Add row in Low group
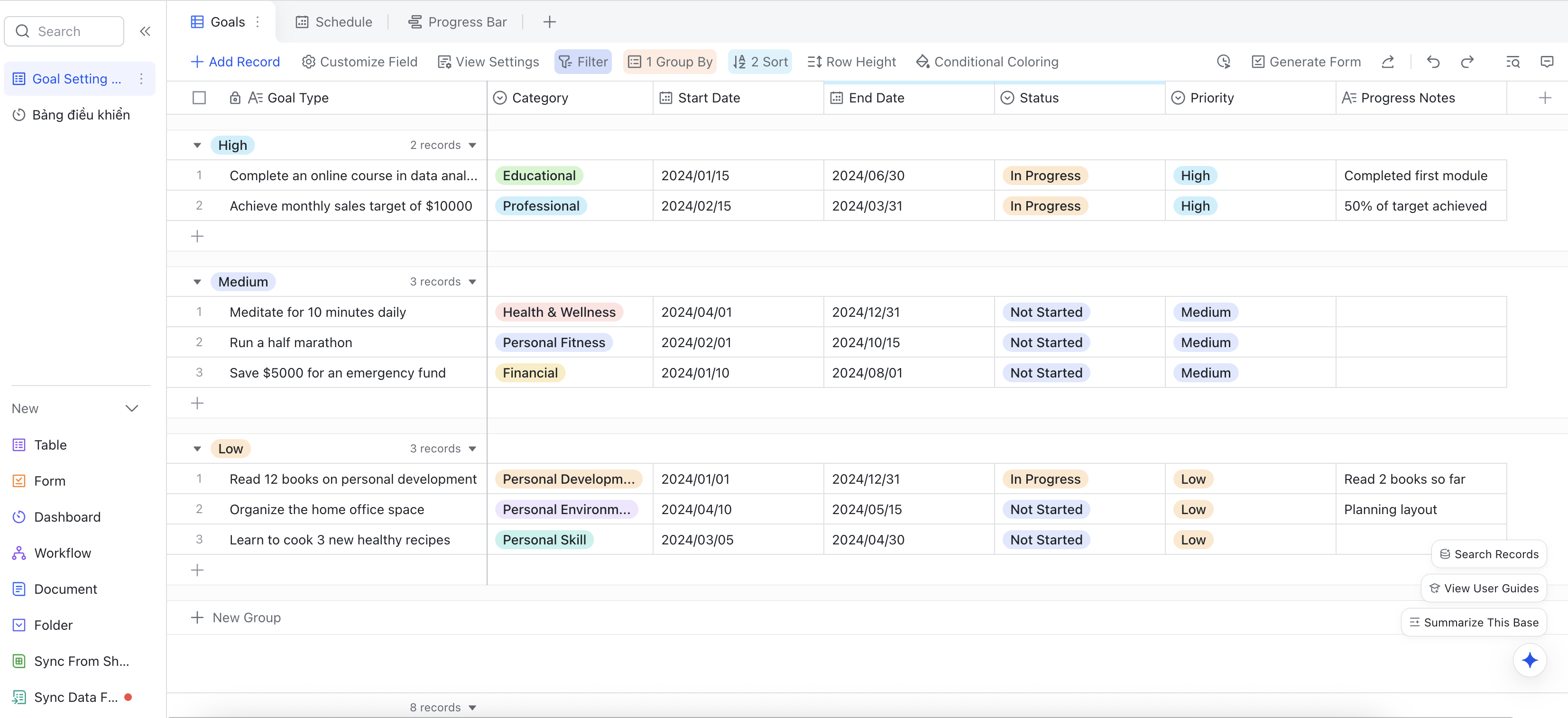Screen dimensions: 1568x718 (x=197, y=570)
